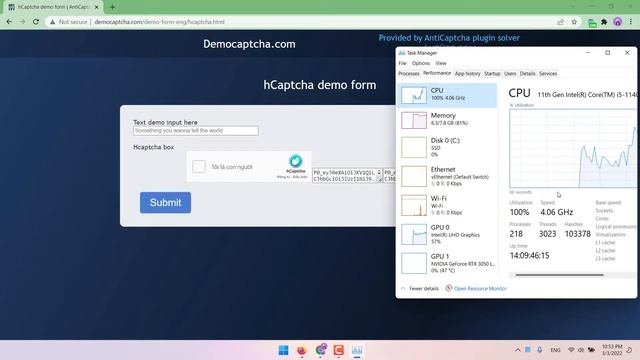This screenshot has width=640, height=360.
Task: Select Memory in performance list
Action: 447,120
